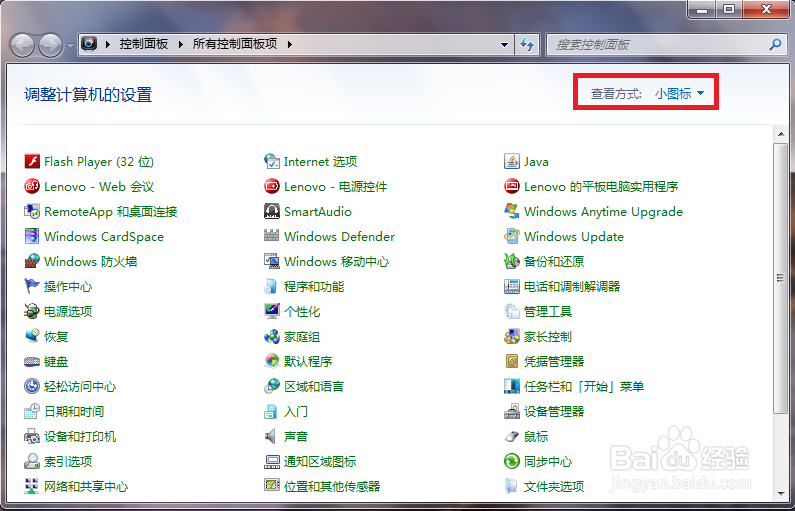Open the 程序和功能 icon
The width and height of the screenshot is (795, 511).
pyautogui.click(x=272, y=286)
